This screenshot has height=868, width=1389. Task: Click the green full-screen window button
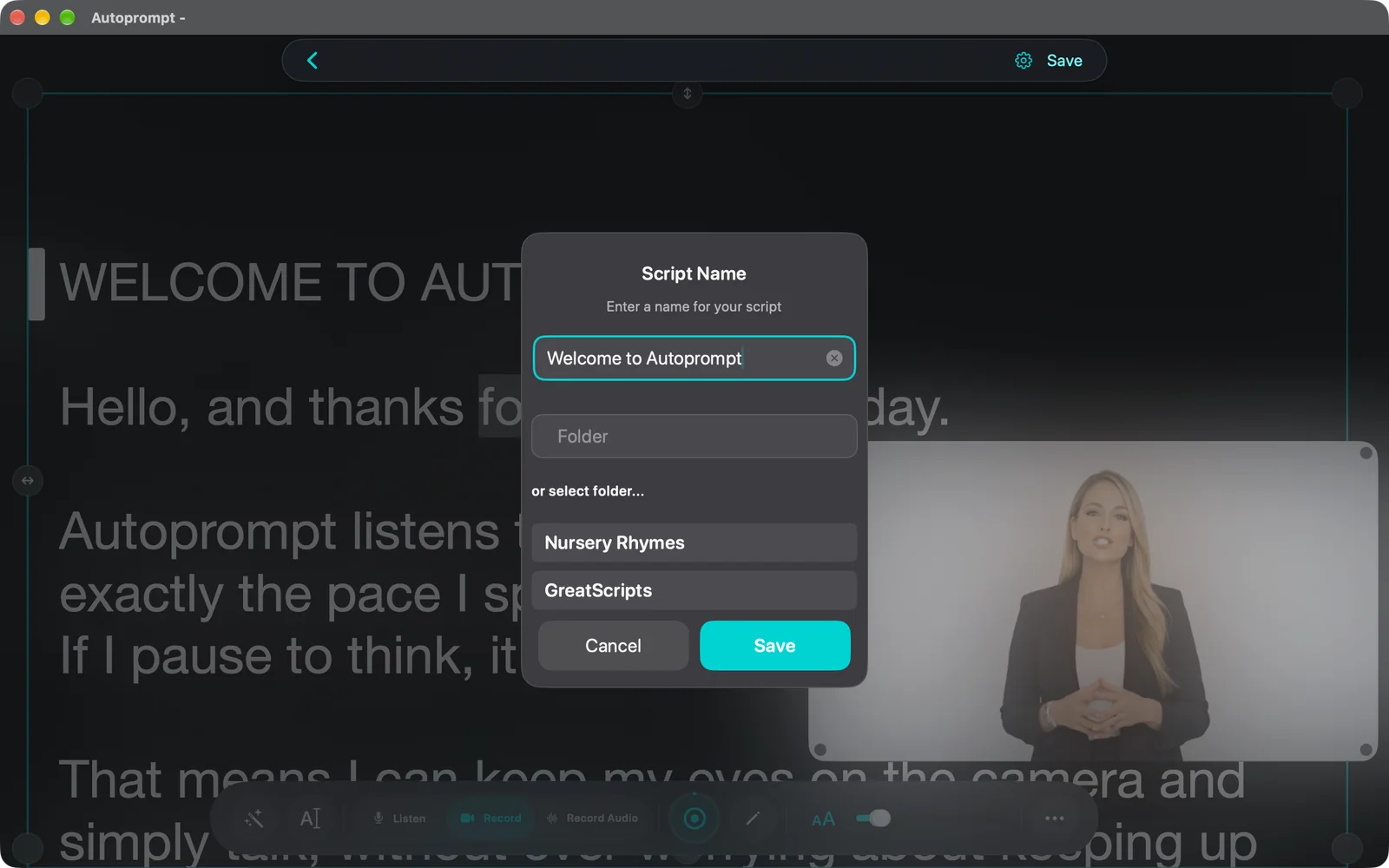click(x=67, y=17)
